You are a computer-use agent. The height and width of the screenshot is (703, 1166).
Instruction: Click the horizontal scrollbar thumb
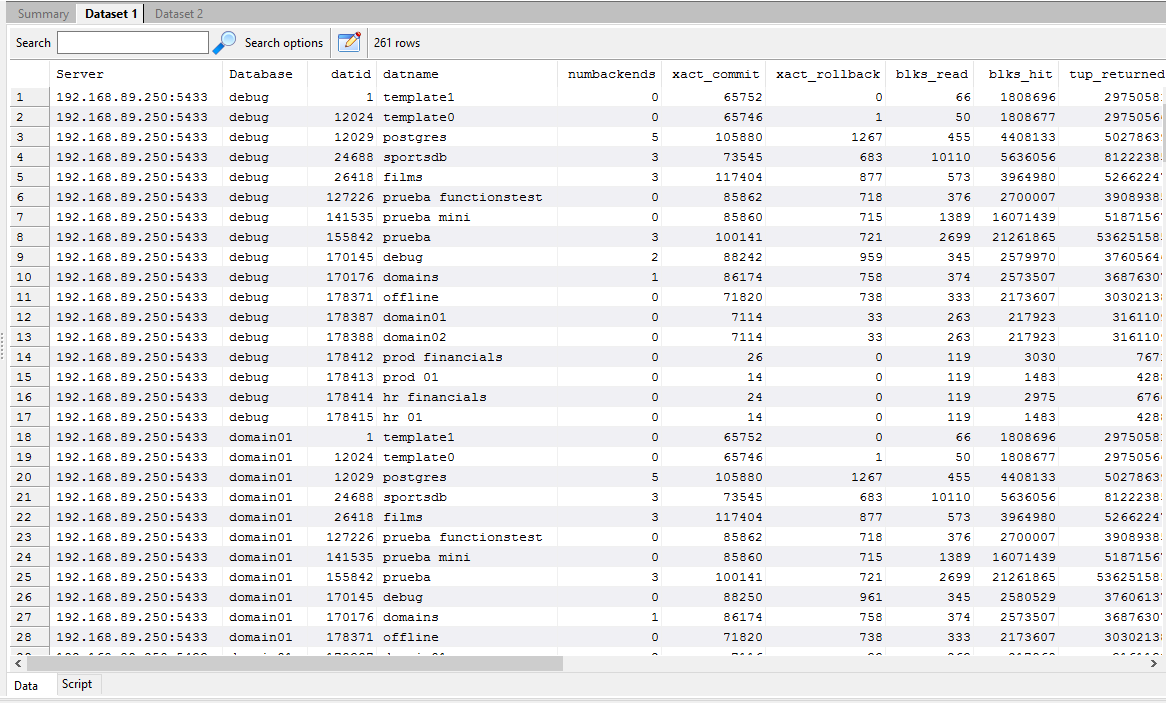(295, 663)
